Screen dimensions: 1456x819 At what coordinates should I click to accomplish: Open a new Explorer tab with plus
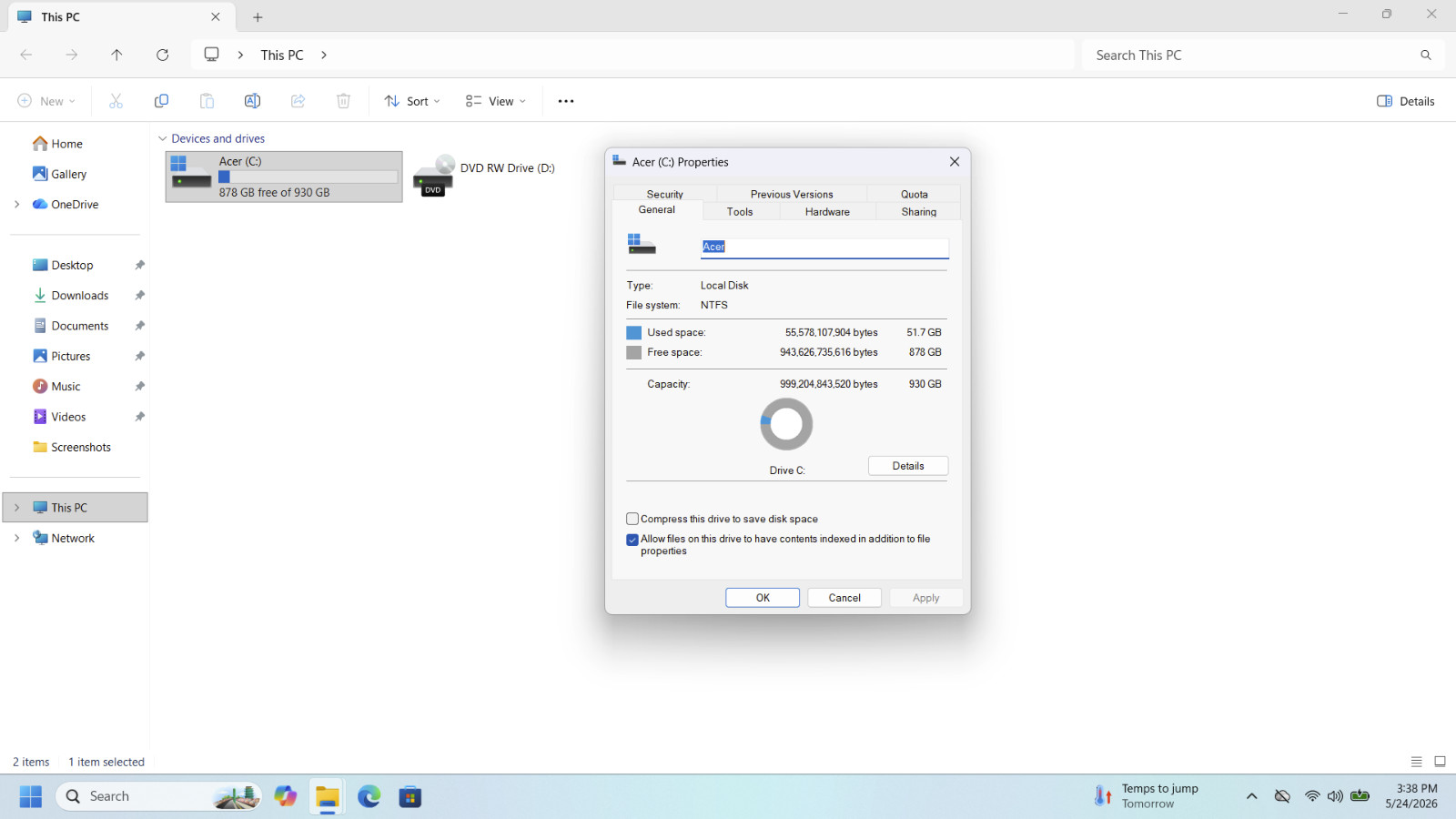pos(258,17)
